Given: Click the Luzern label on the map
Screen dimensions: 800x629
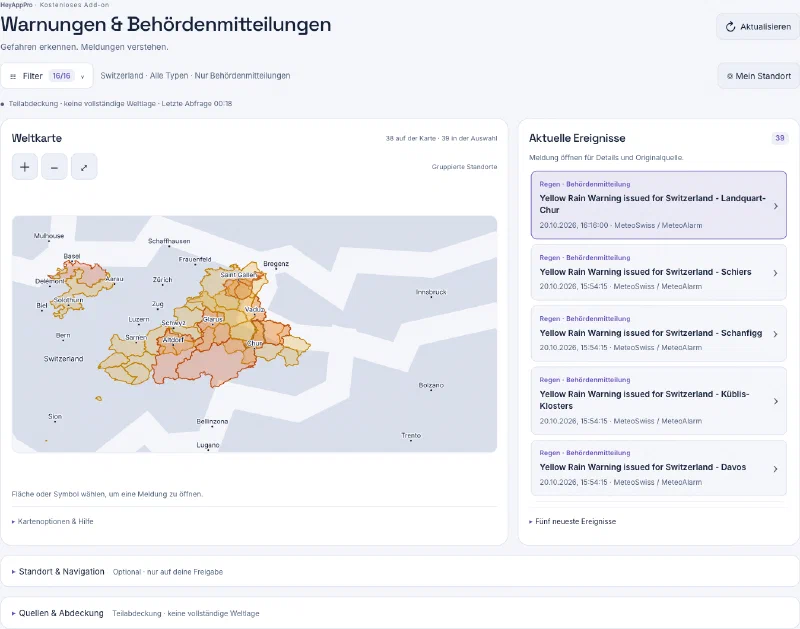Looking at the screenshot, I should 139,319.
